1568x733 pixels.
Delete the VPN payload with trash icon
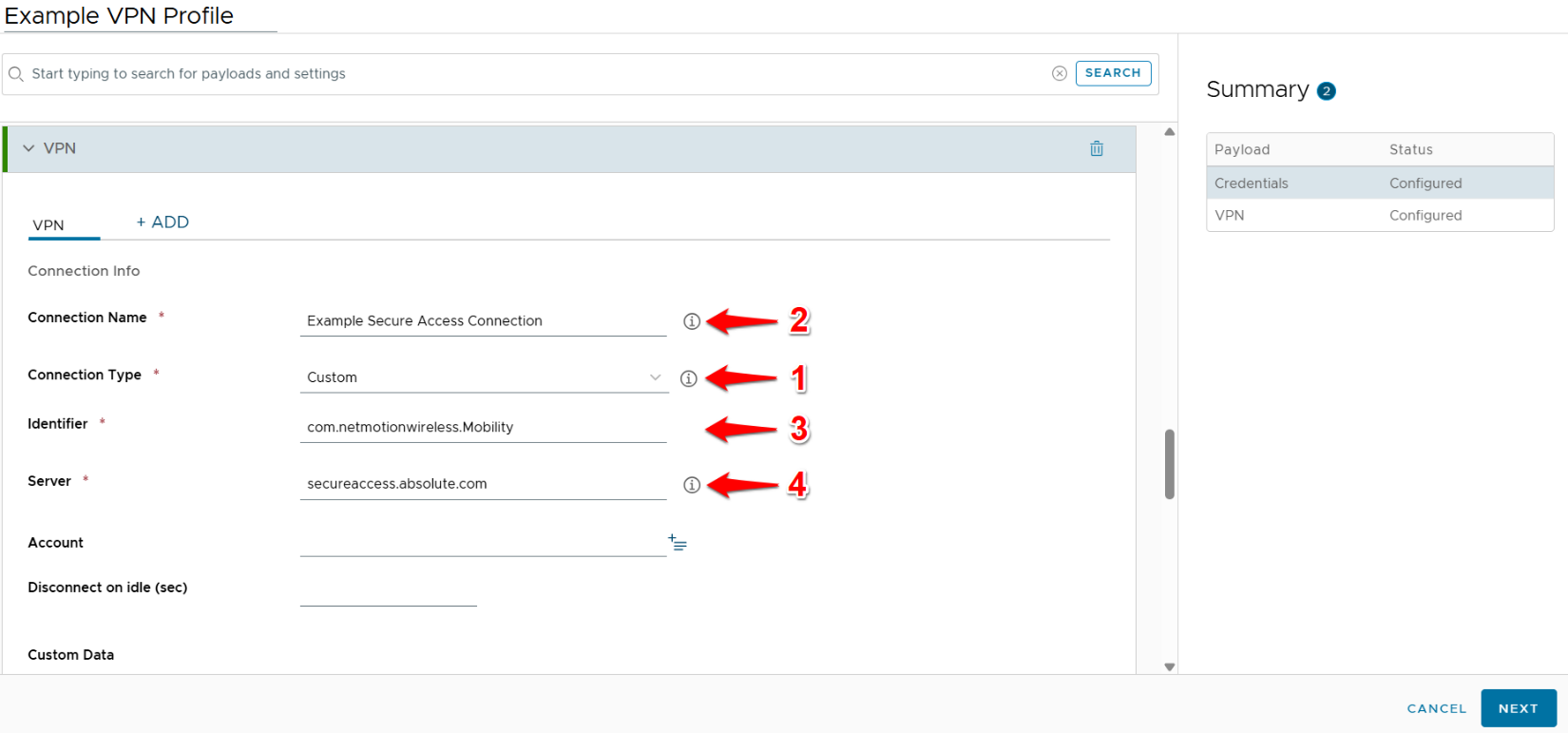(x=1097, y=148)
